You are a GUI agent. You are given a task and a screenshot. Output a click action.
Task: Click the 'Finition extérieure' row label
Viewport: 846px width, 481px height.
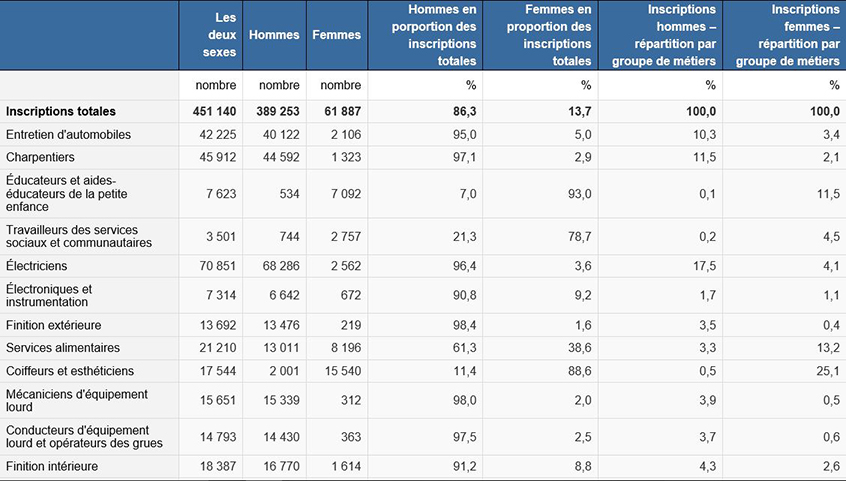tap(53, 325)
